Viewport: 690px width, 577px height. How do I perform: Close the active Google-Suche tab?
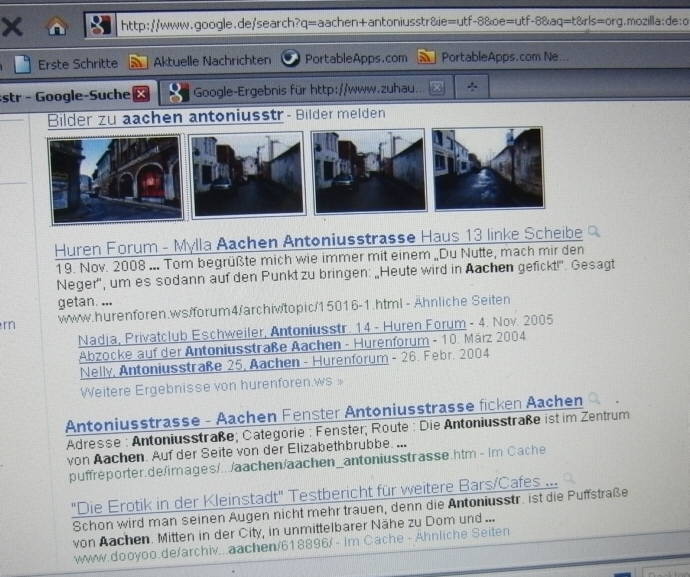tap(141, 94)
